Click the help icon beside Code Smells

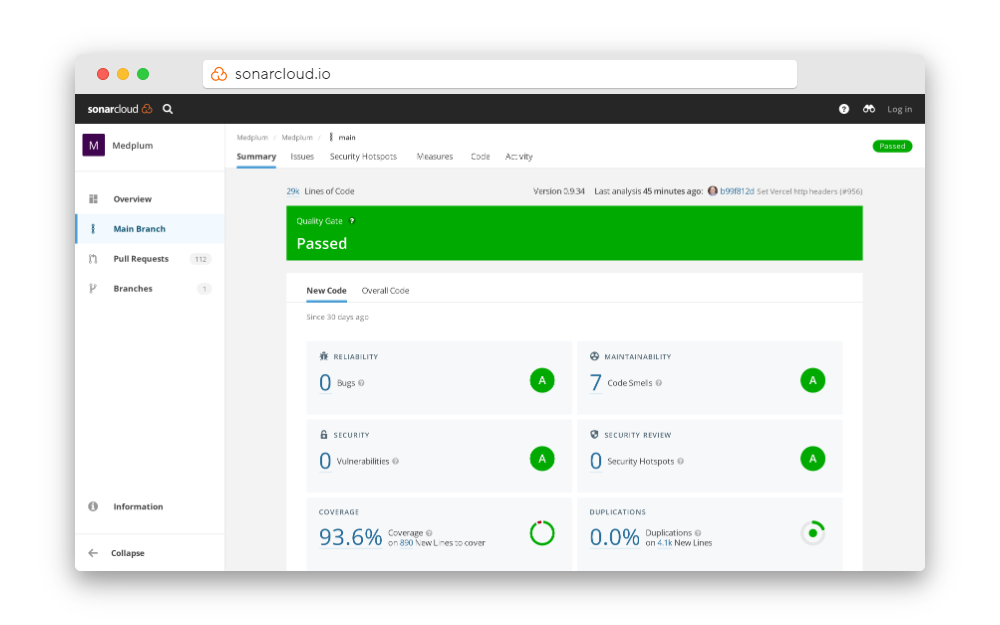(658, 383)
